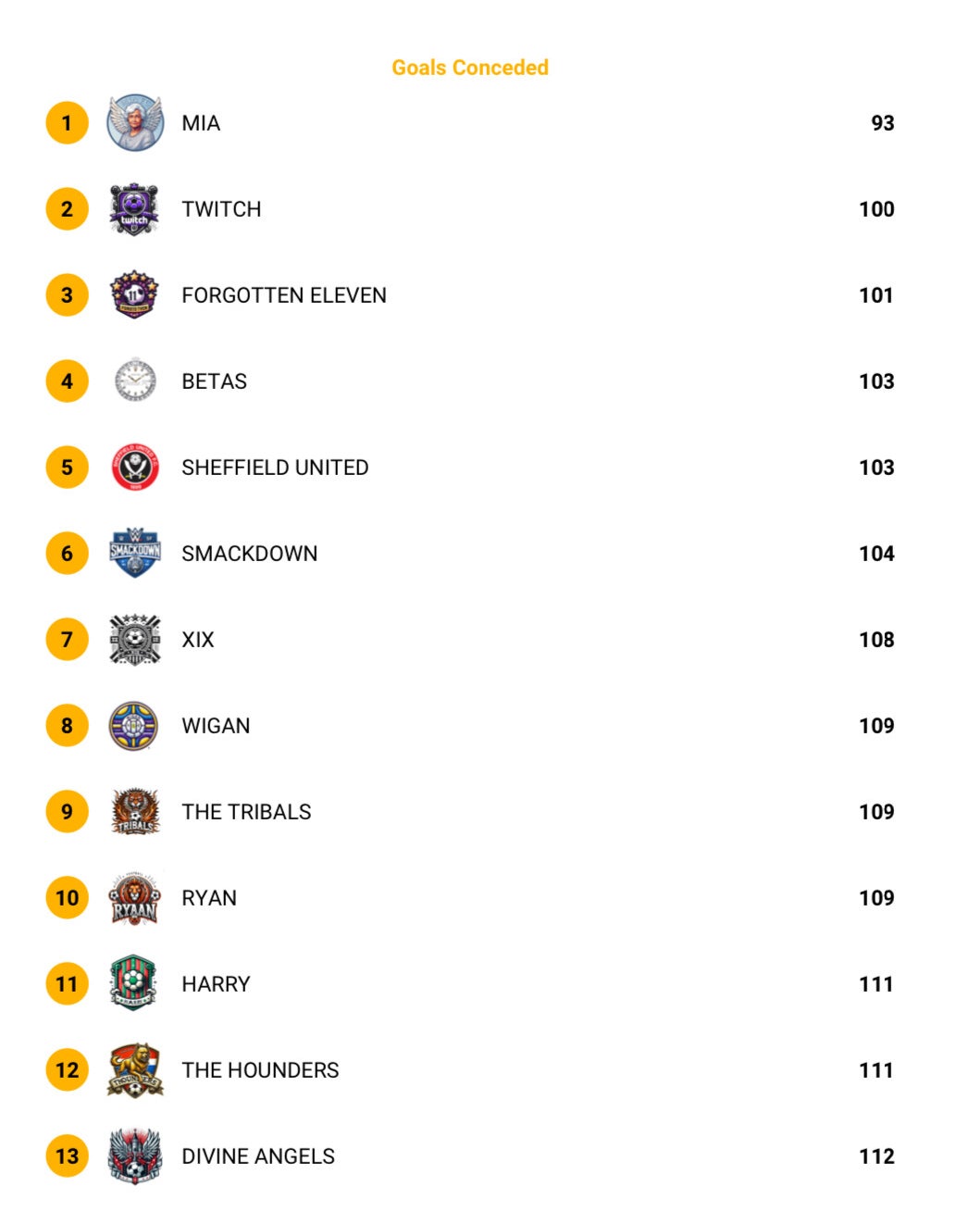
Task: Open the FORGOTTEN ELEVEN team name
Action: (284, 295)
